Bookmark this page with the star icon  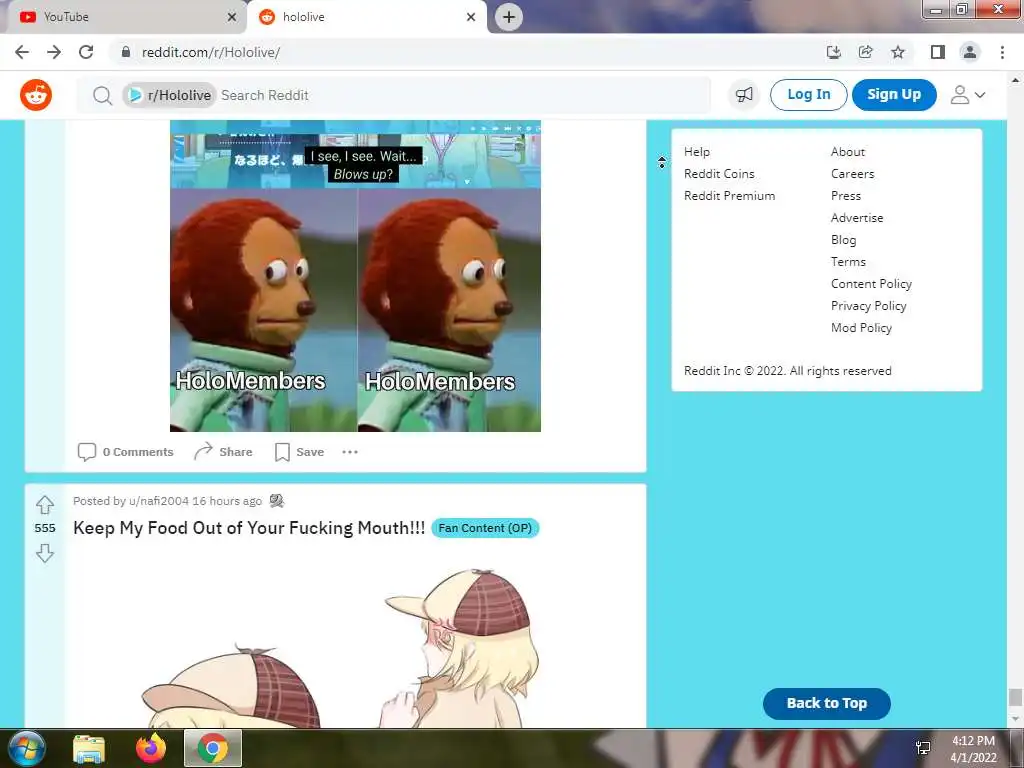point(898,52)
